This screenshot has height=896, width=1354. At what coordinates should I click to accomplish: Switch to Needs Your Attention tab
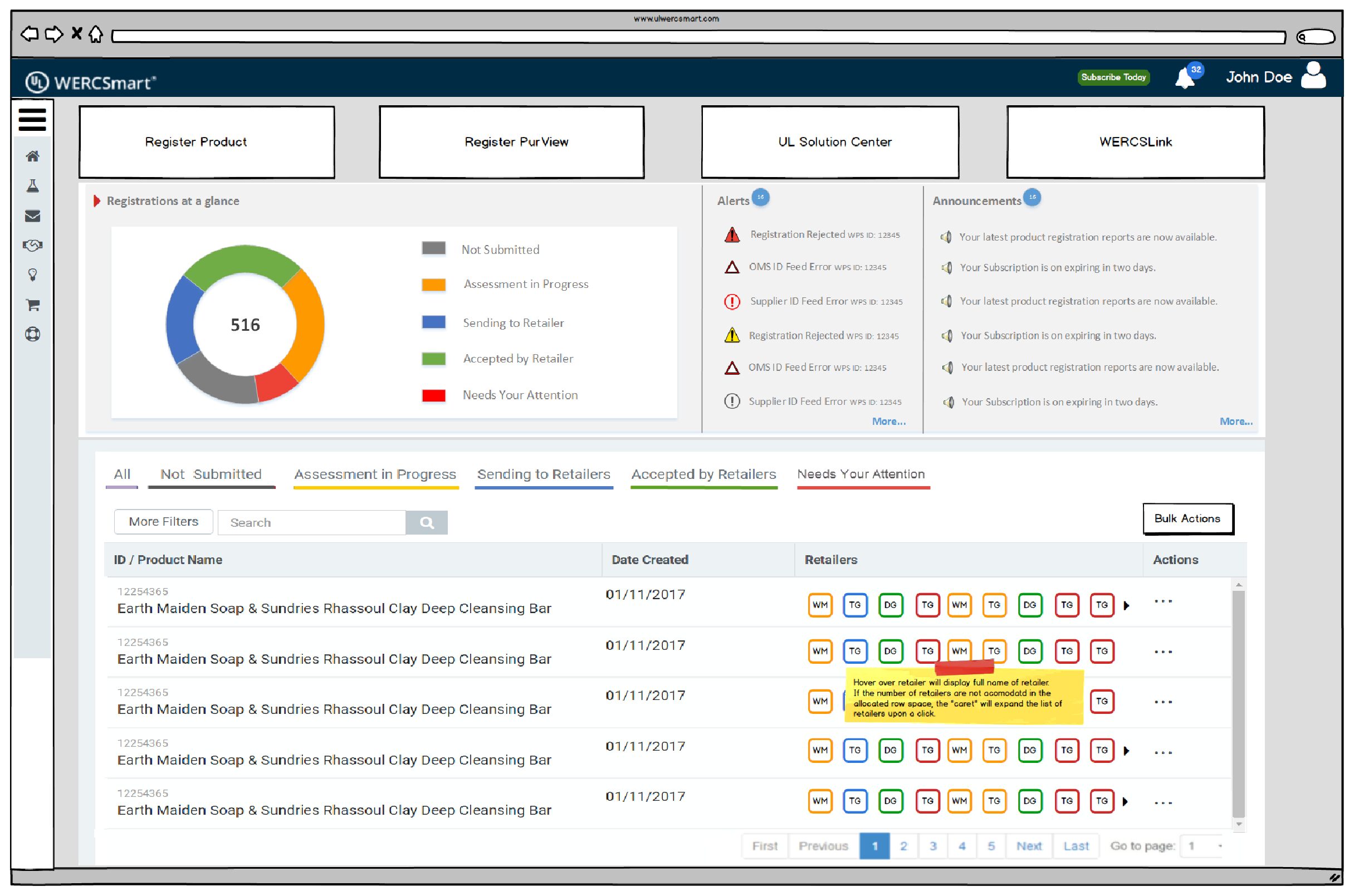tap(861, 474)
